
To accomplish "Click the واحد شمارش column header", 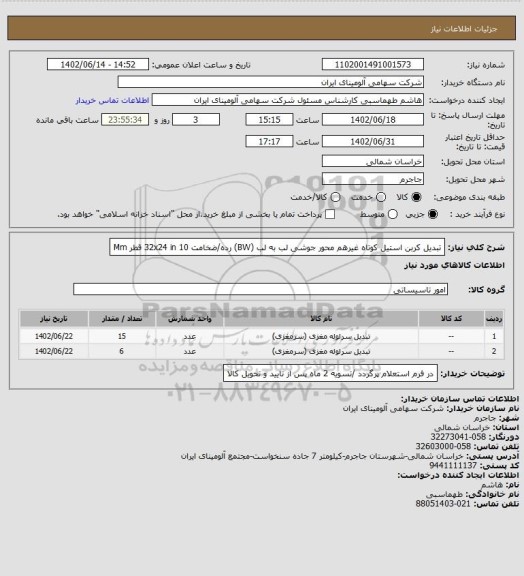I will click(190, 318).
